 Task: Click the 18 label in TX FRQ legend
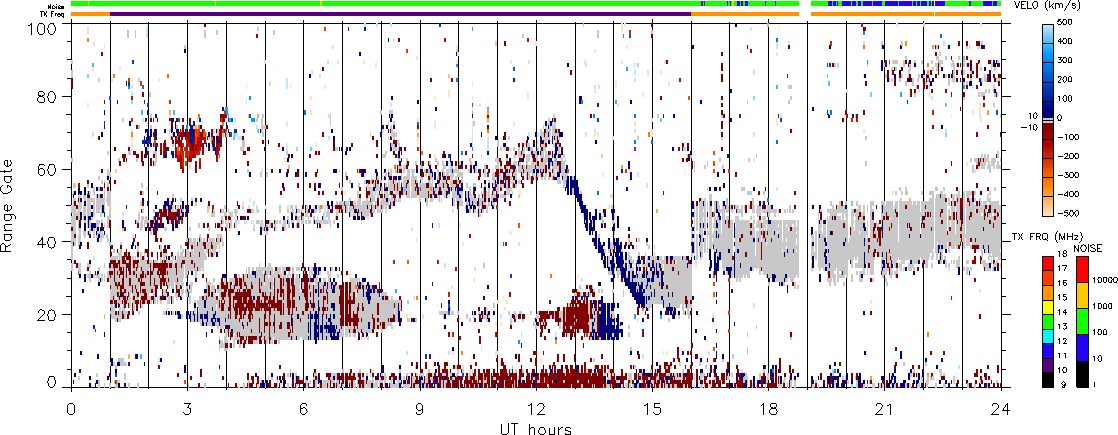(1062, 255)
